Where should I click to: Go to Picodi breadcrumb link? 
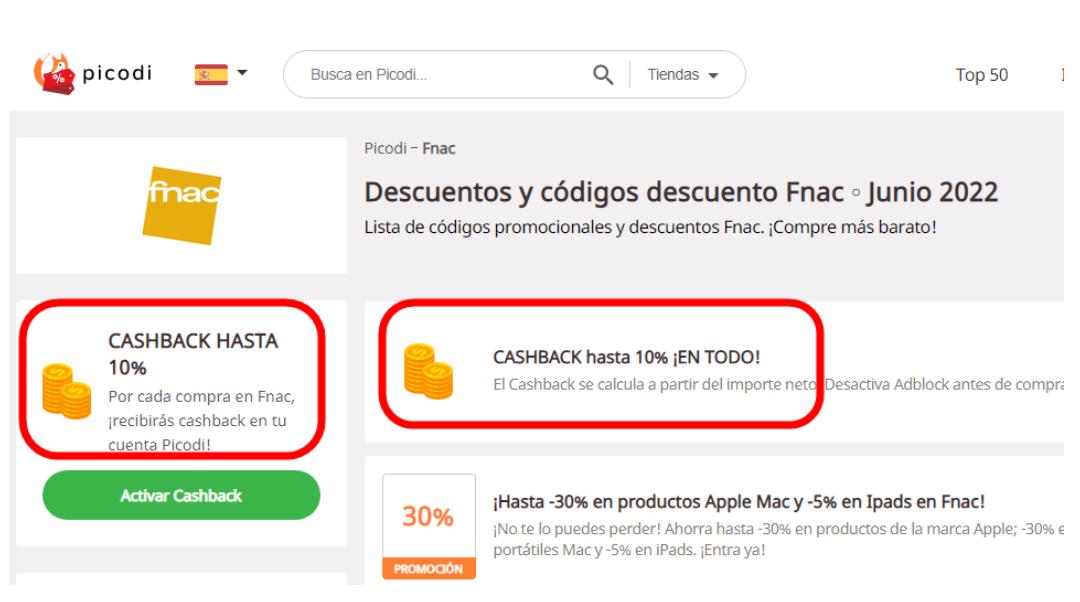[x=385, y=148]
